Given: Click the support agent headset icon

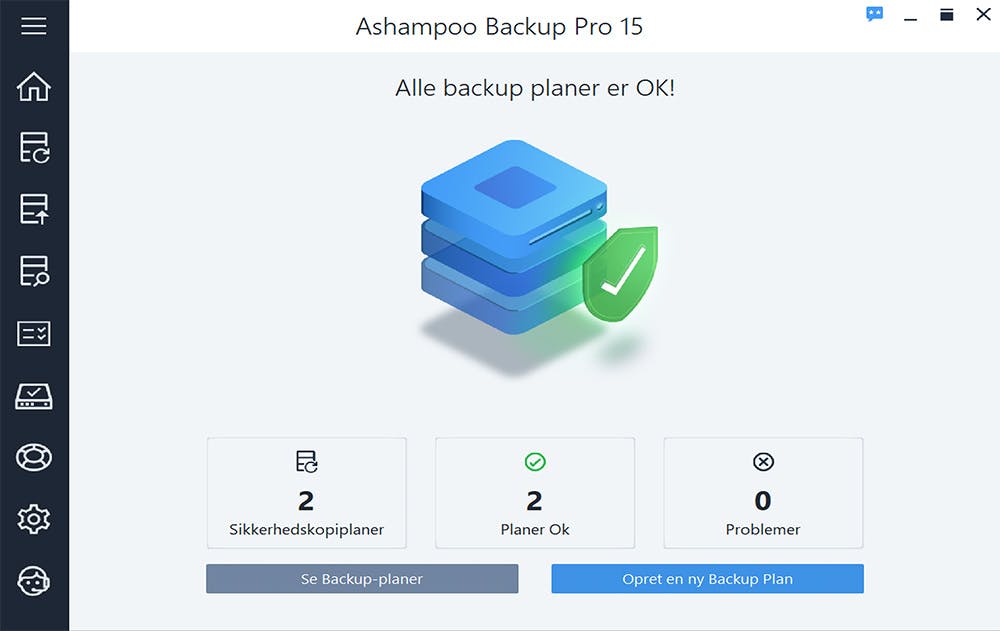Looking at the screenshot, I should pos(34,581).
